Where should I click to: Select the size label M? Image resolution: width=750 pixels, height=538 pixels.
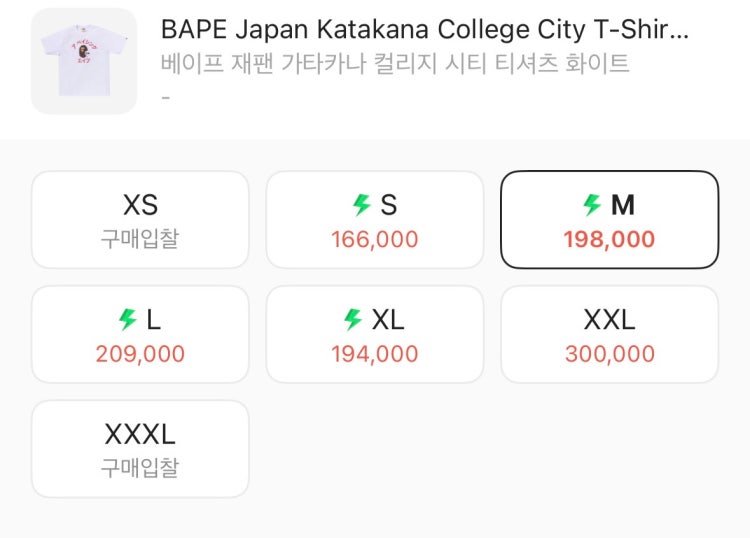623,205
